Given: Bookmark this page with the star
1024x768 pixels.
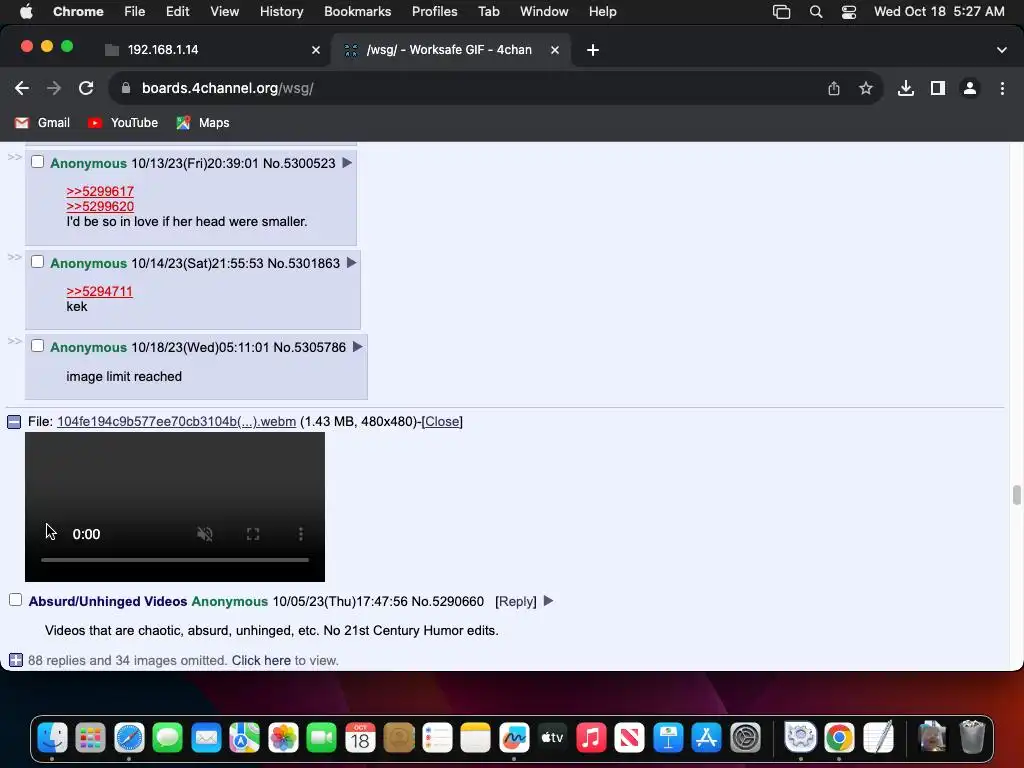Looking at the screenshot, I should pos(866,88).
